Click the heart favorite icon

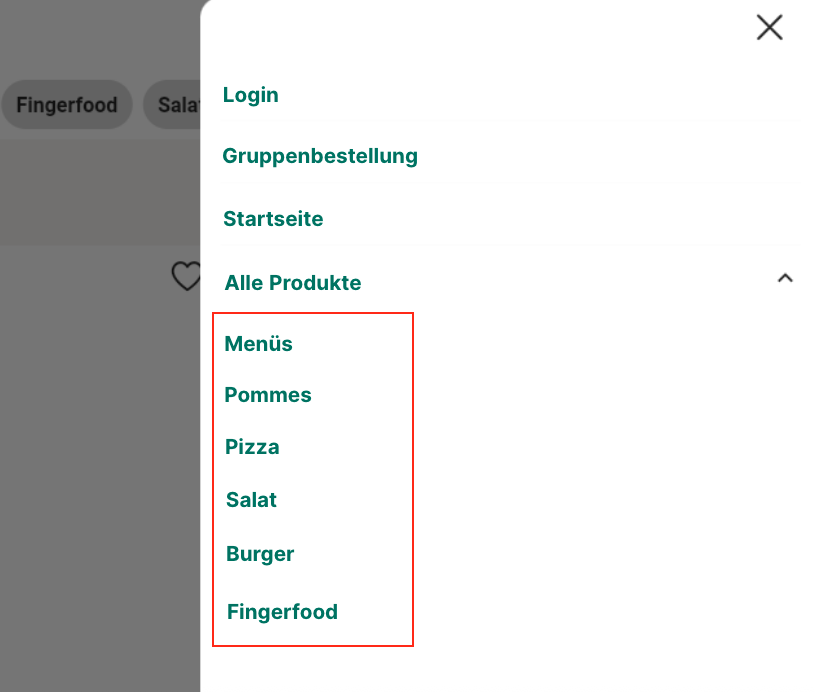[x=186, y=276]
